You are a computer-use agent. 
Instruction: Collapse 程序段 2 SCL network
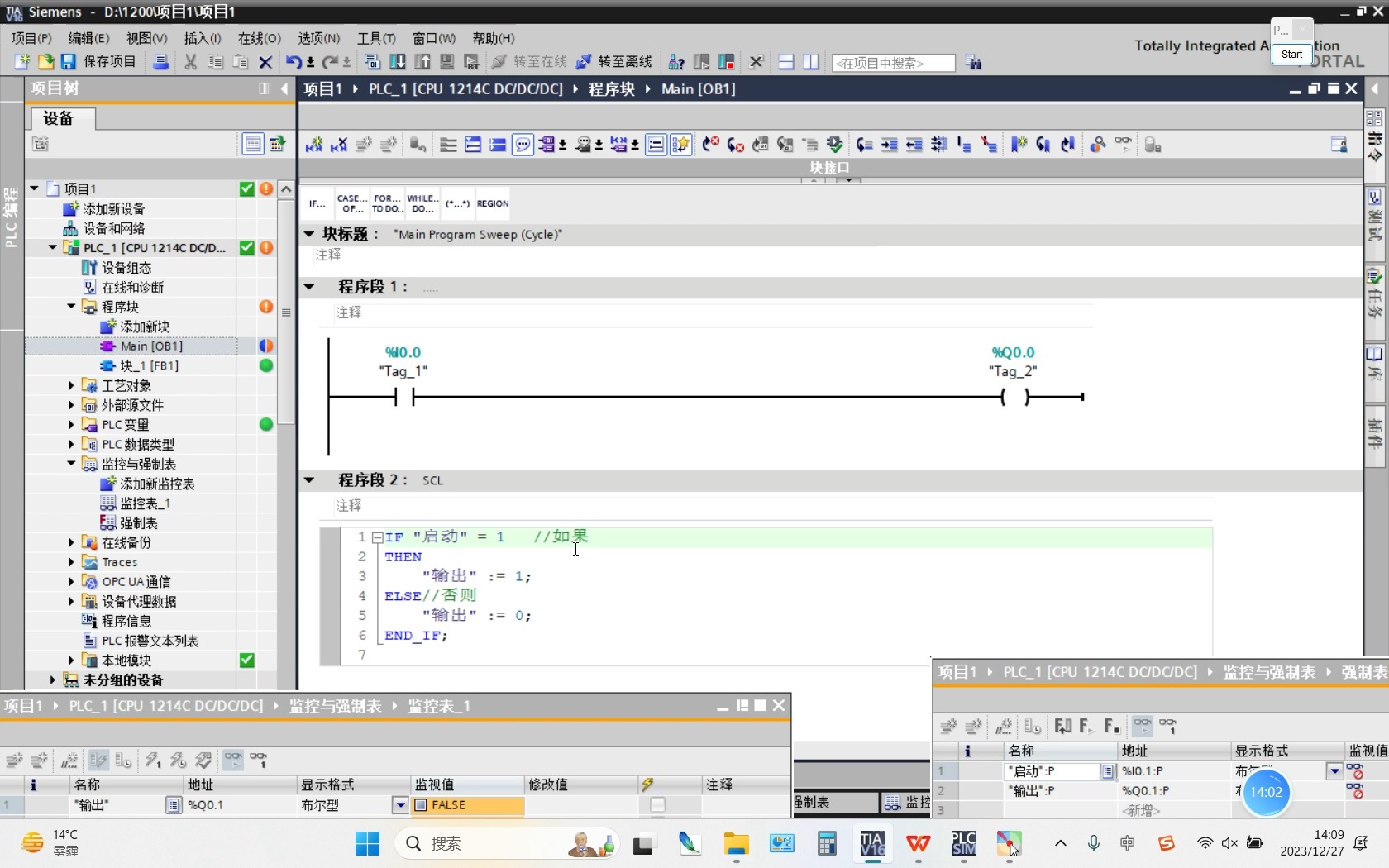[x=309, y=479]
